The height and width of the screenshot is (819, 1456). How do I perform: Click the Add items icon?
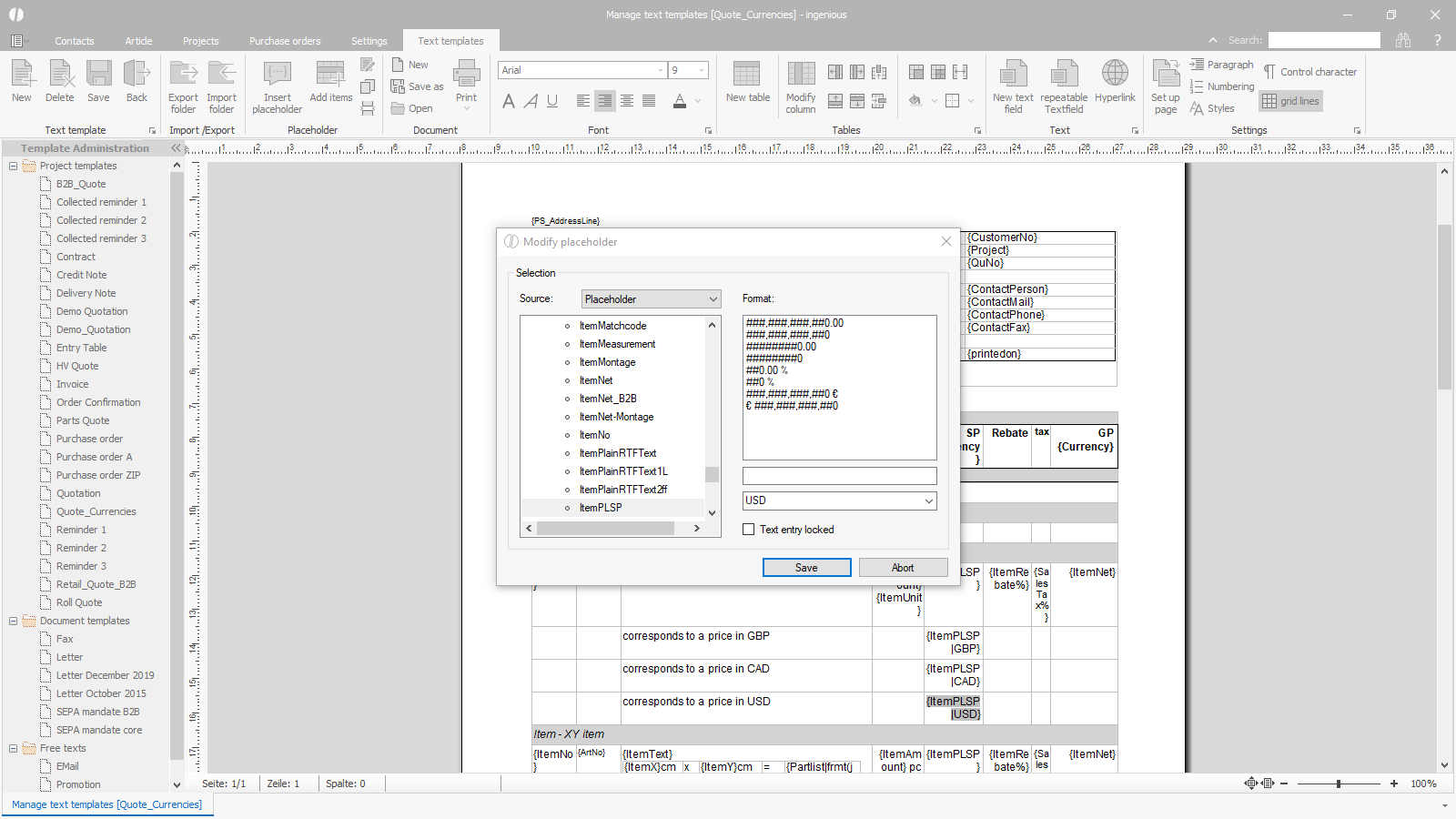click(x=330, y=75)
